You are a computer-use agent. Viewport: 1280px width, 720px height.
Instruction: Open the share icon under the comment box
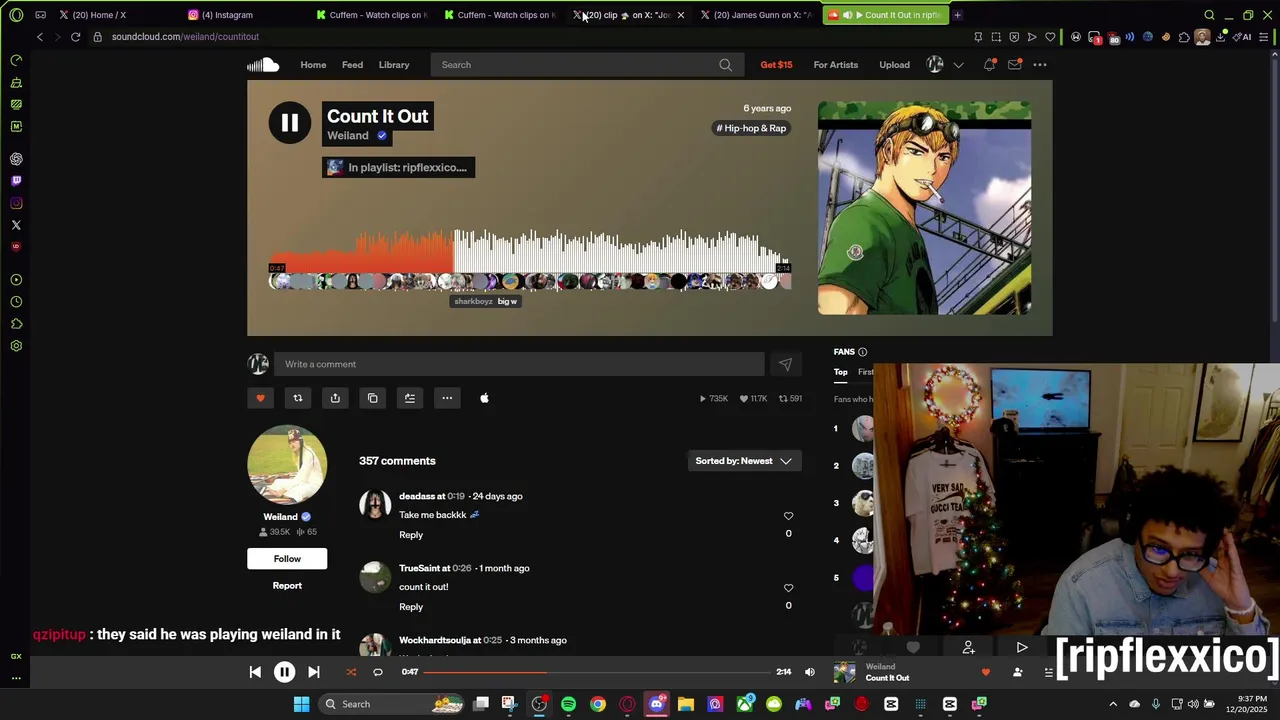coord(335,398)
